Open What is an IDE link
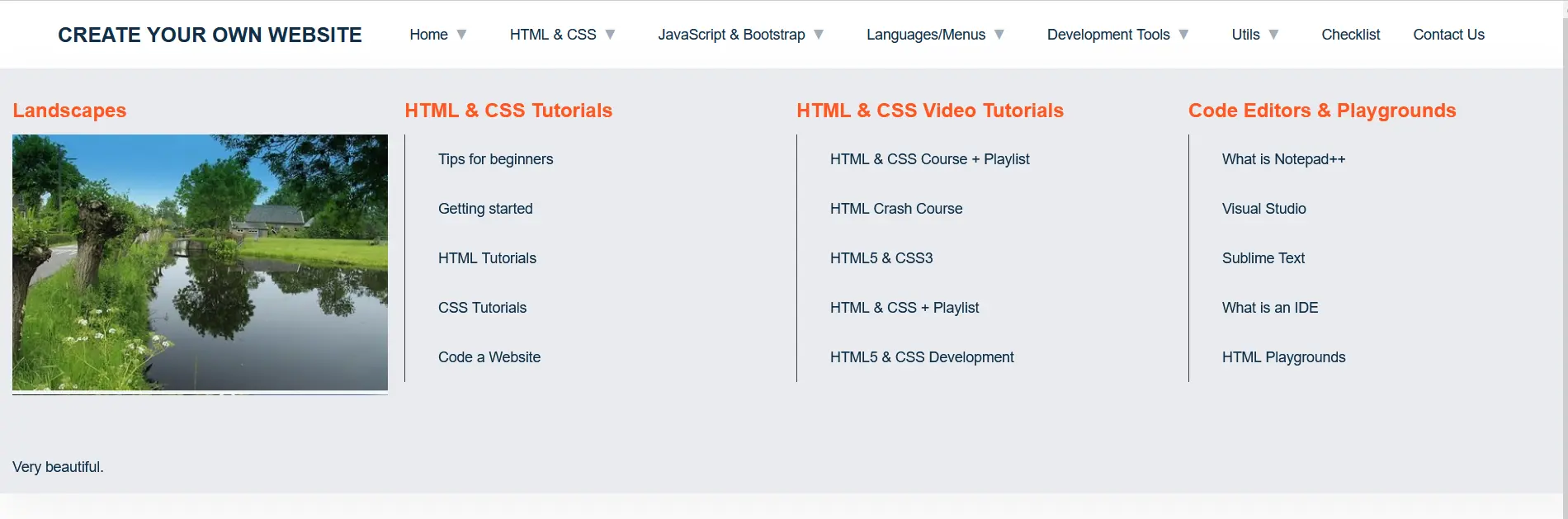The image size is (1568, 519). point(1270,308)
